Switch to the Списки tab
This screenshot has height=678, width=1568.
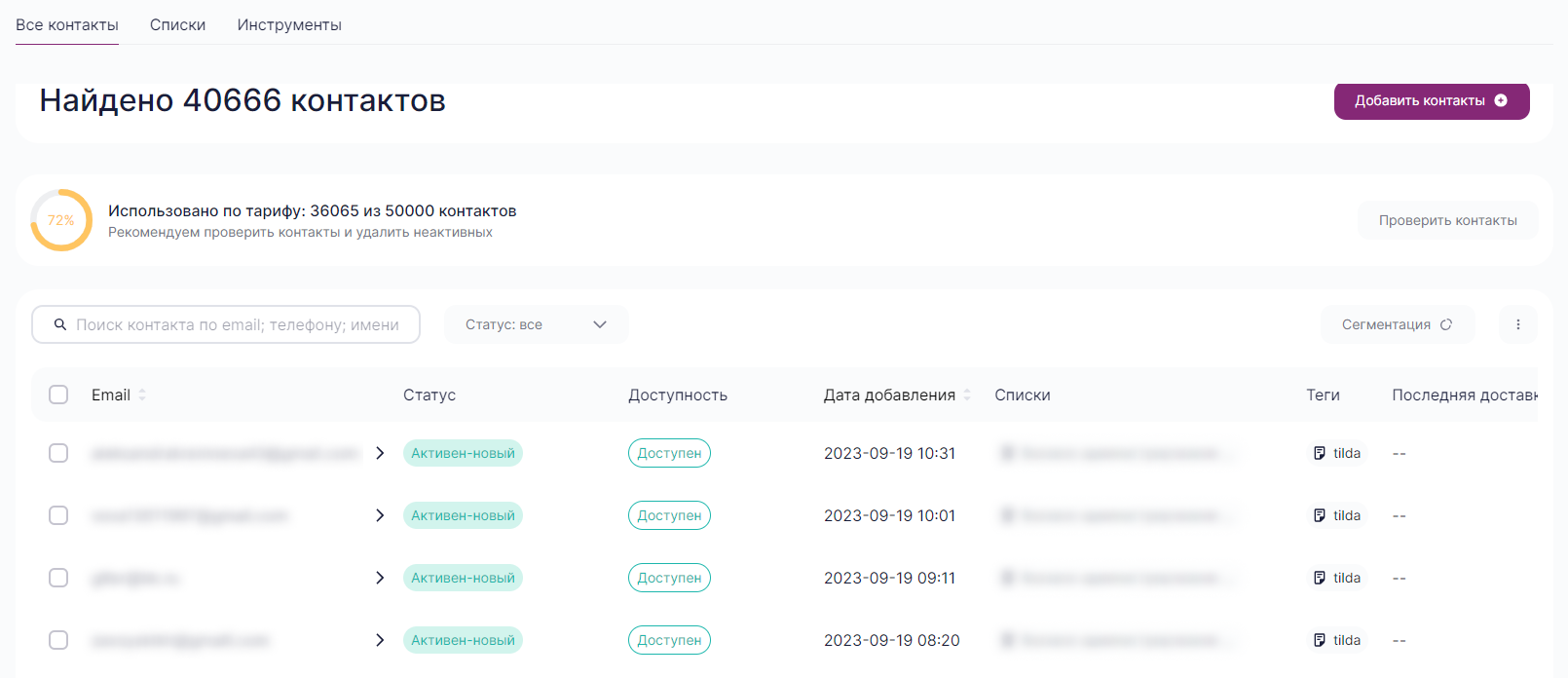pos(177,25)
